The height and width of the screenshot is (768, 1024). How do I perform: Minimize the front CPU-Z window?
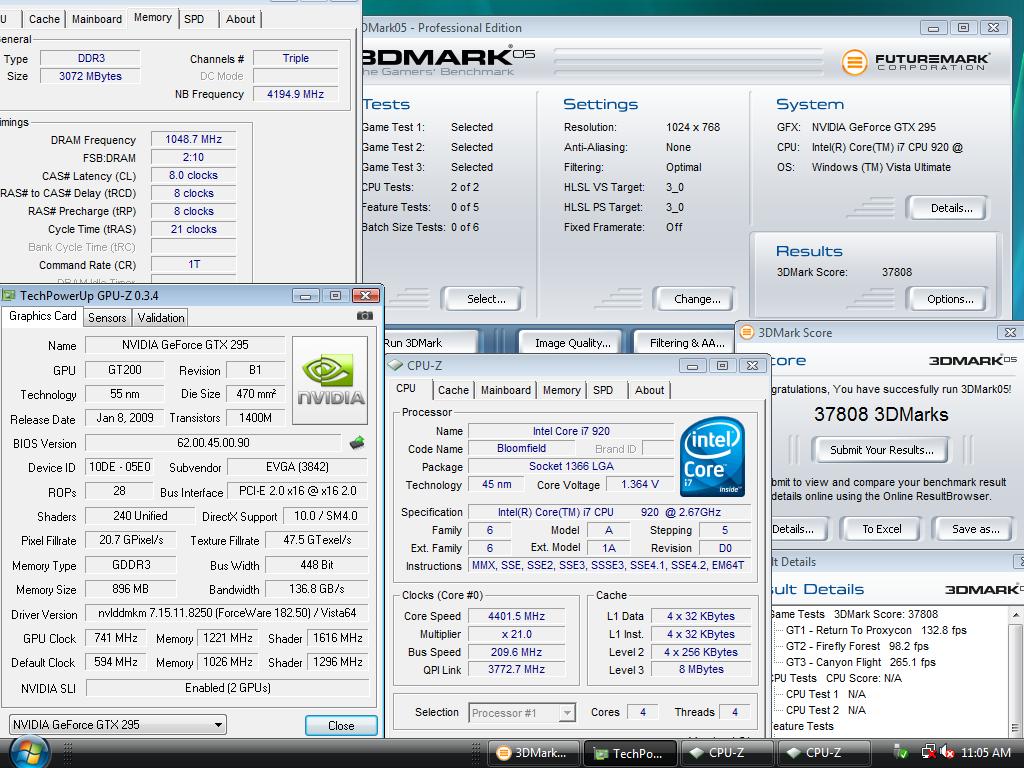click(x=692, y=366)
